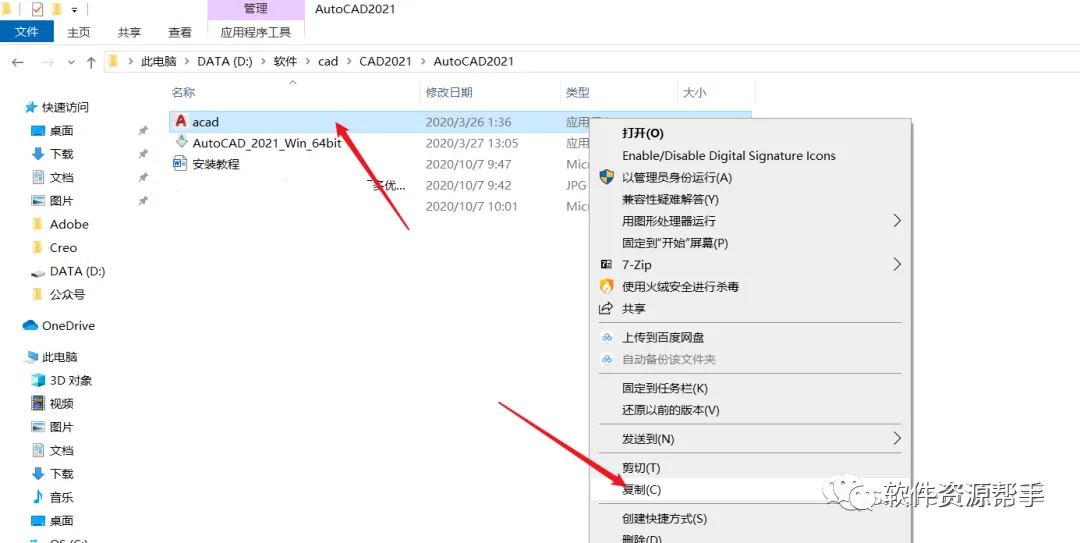This screenshot has width=1080, height=543.
Task: Choose 固定到"开始"屏幕(P)
Action: click(675, 243)
